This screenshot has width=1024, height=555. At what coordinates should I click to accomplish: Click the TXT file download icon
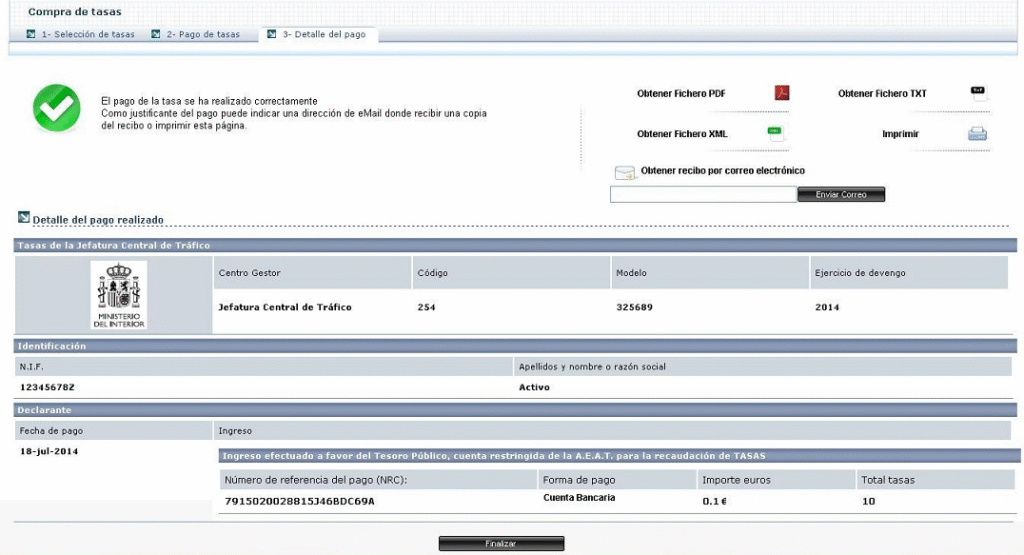point(978,93)
